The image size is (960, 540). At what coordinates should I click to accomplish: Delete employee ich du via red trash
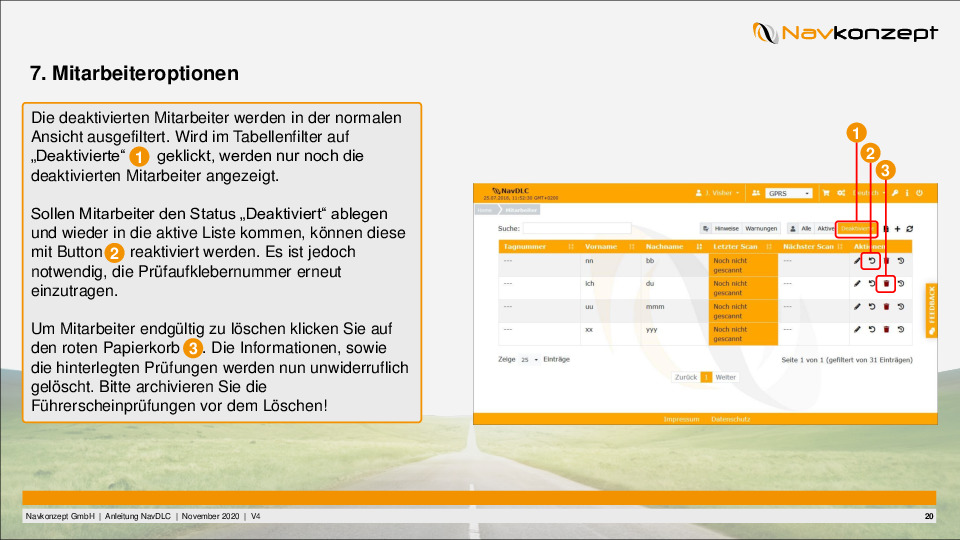886,283
